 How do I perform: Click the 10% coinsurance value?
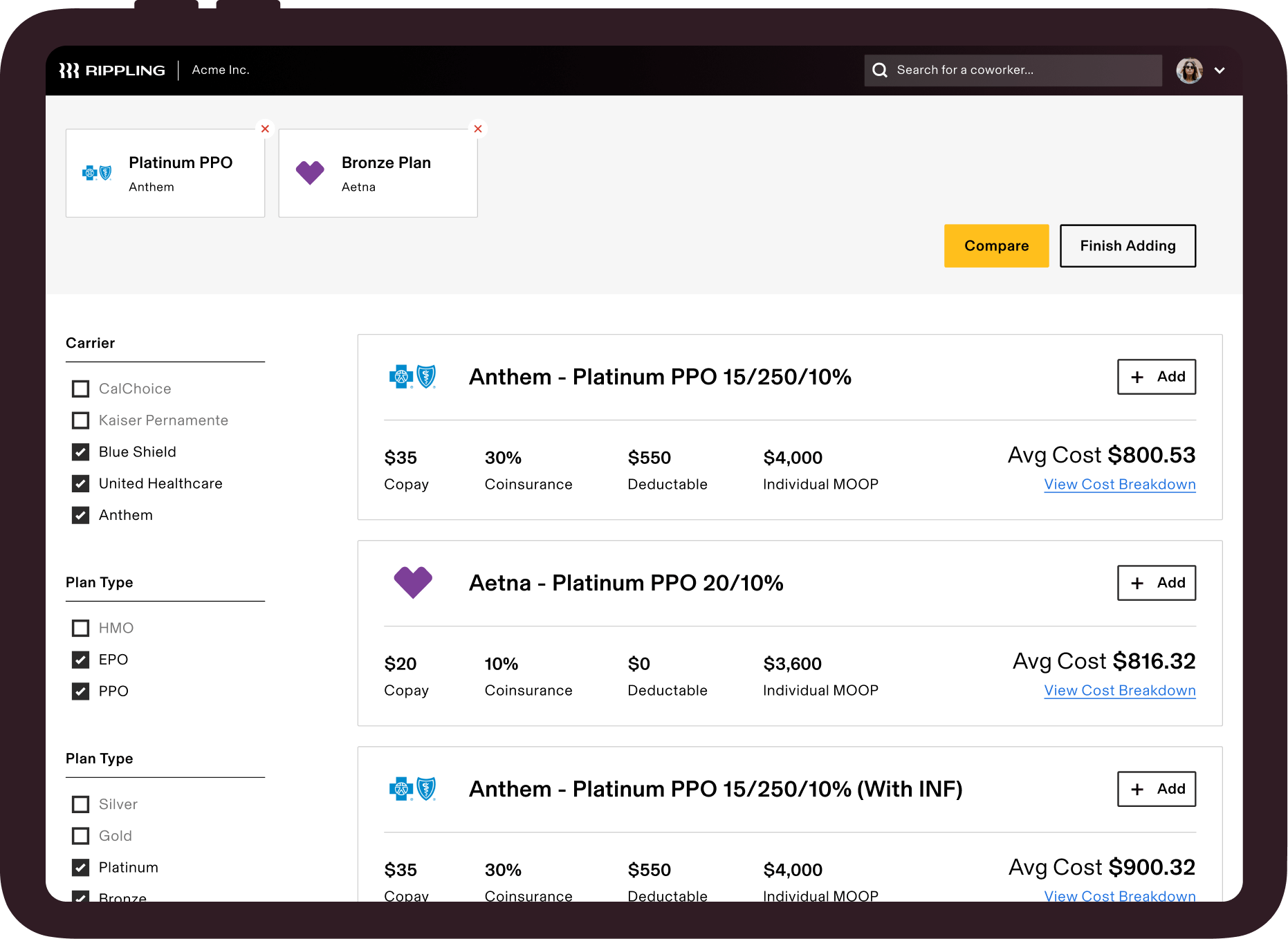pos(502,664)
